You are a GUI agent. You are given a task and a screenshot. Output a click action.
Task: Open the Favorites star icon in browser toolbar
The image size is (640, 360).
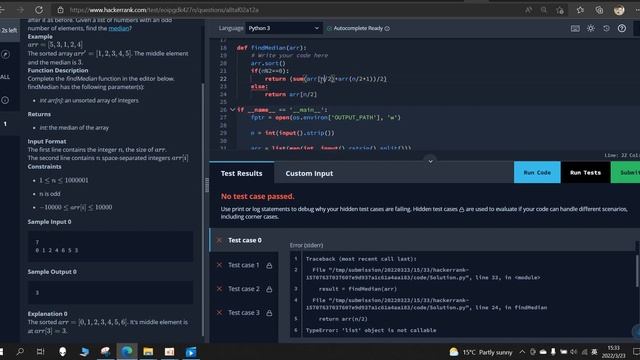580,10
